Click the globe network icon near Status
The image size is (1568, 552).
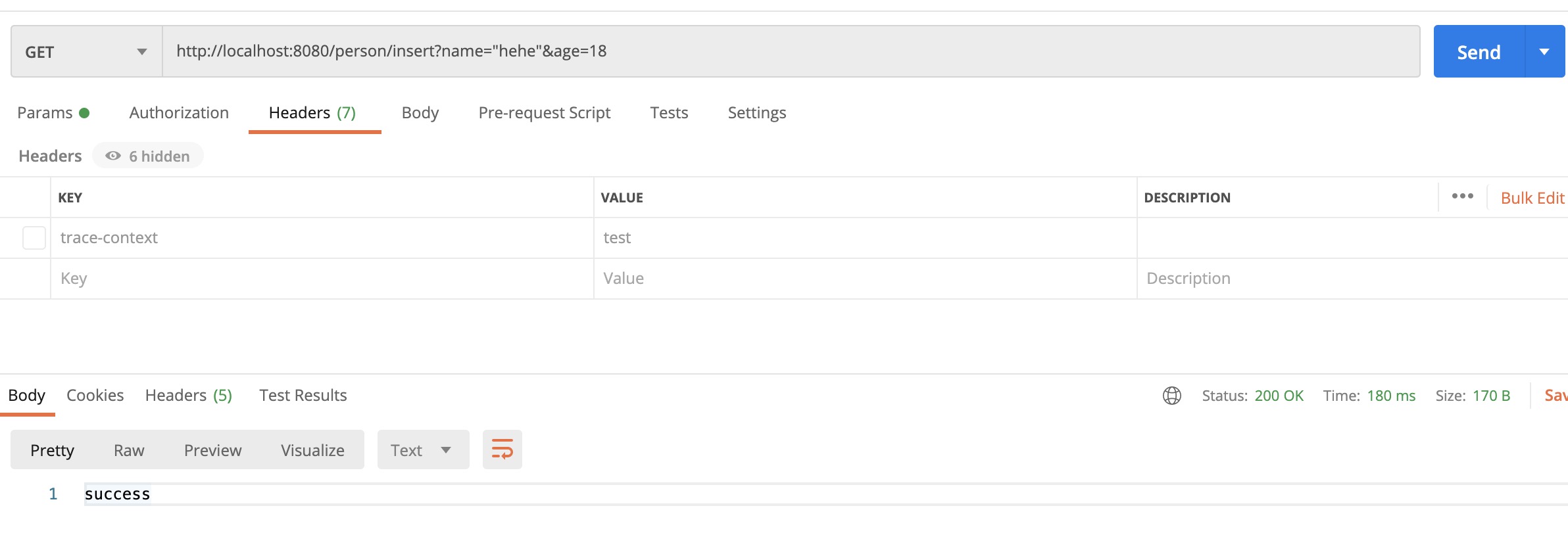[x=1171, y=396]
